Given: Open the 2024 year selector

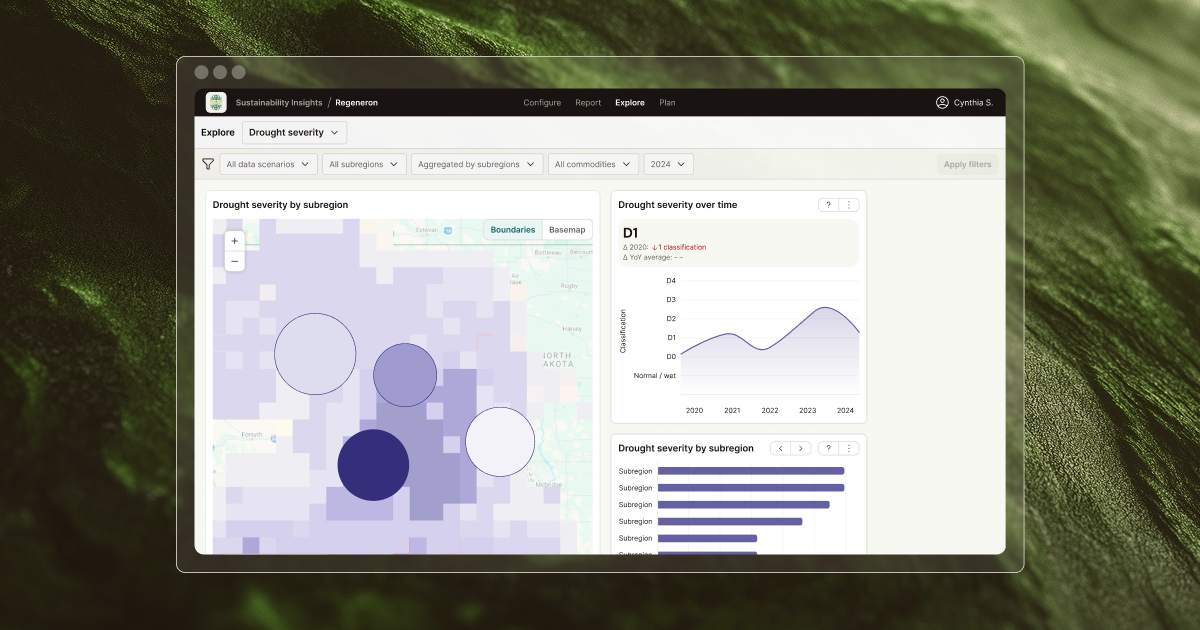Looking at the screenshot, I should coord(668,163).
